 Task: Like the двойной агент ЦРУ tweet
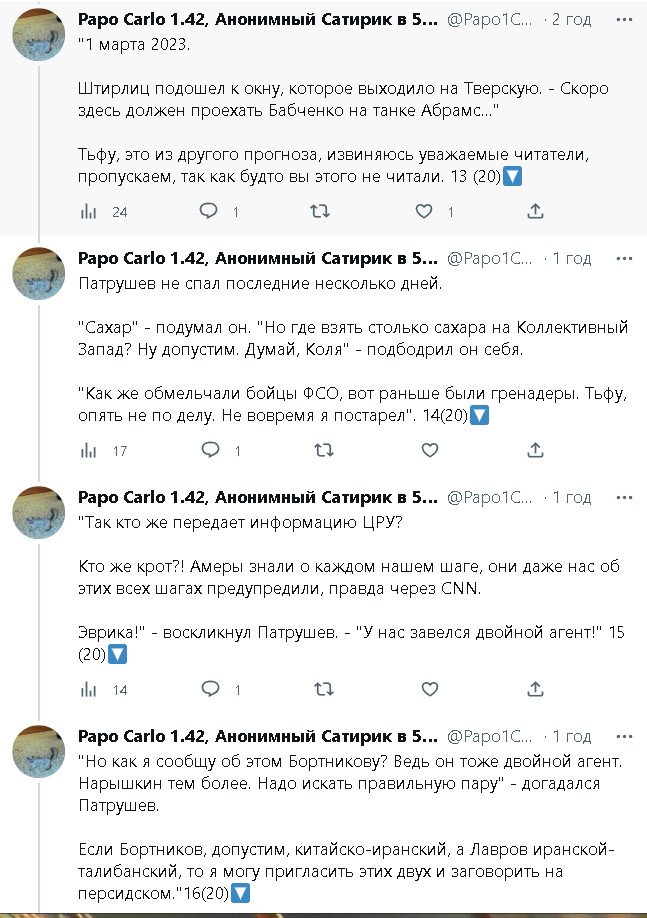coord(430,689)
